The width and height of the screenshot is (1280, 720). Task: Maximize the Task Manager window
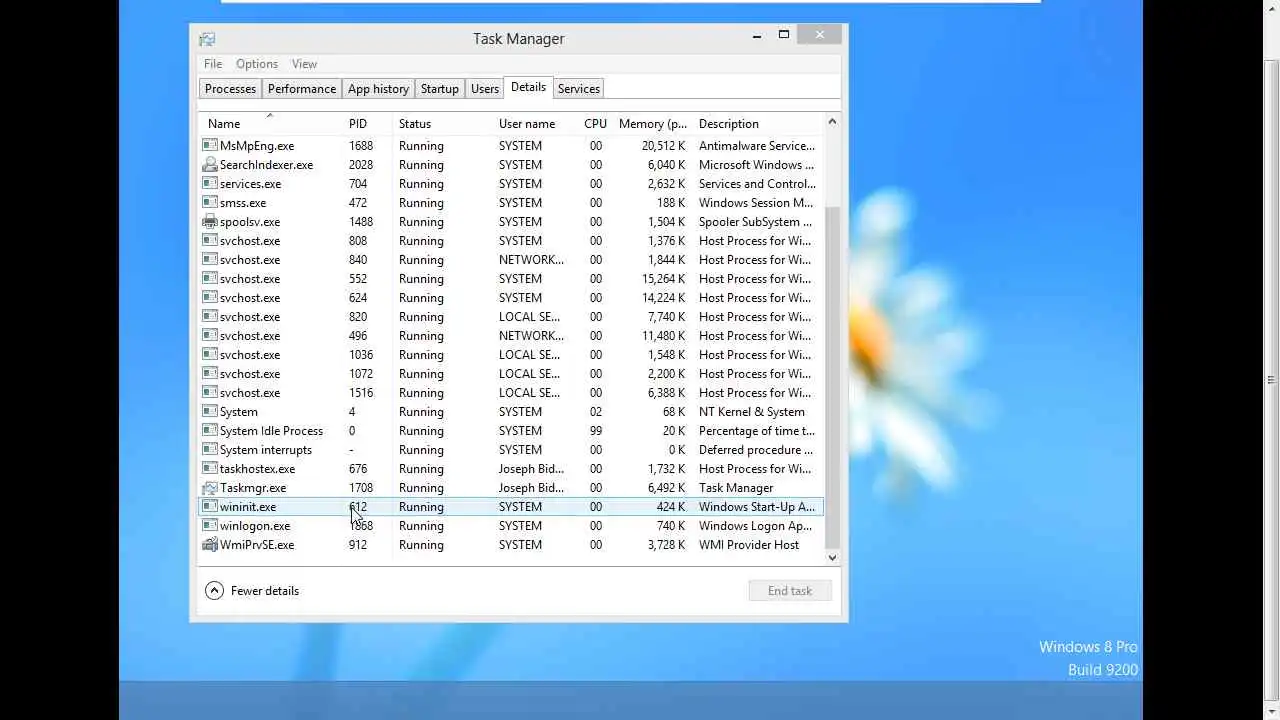coord(784,35)
